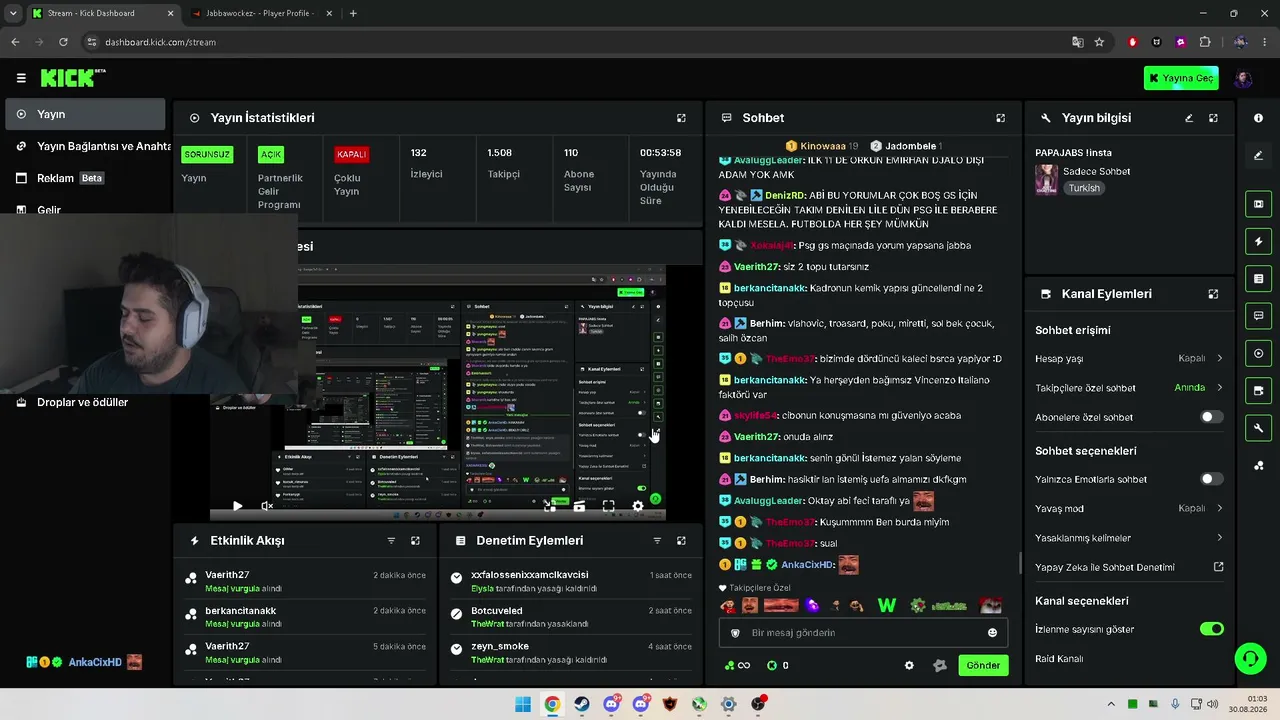The width and height of the screenshot is (1280, 720).
Task: Open the Yasaklanmış kelimeler list
Action: point(1129,538)
